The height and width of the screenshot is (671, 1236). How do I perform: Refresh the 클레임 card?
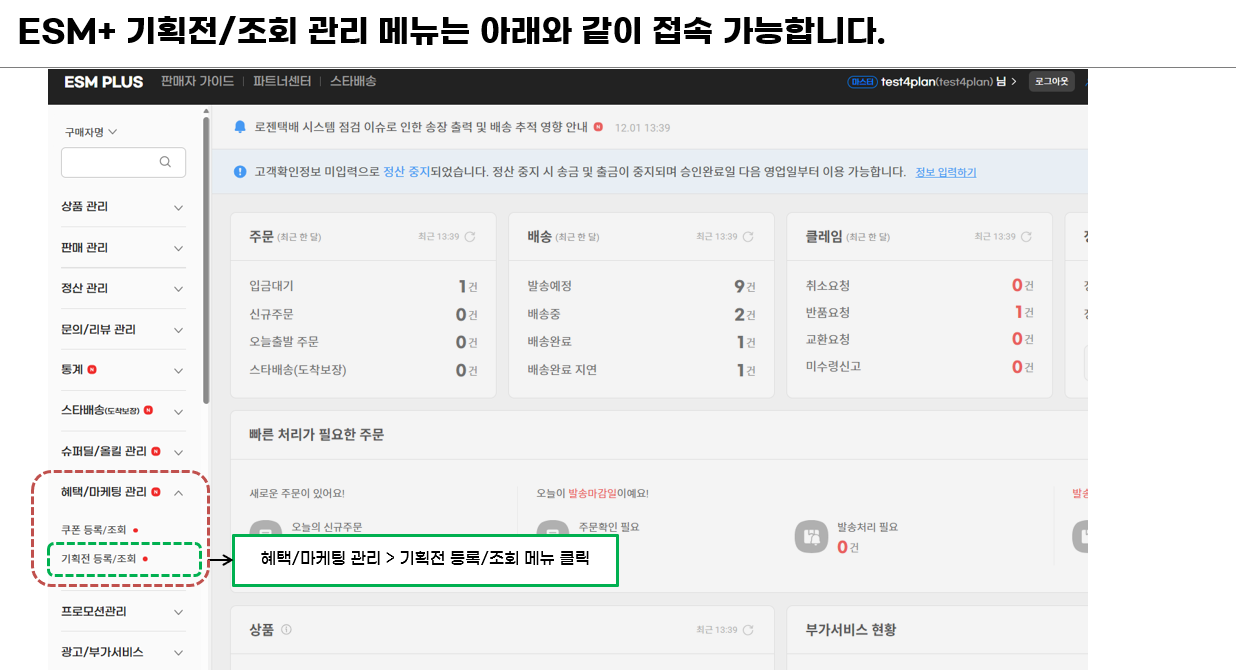coord(1026,237)
